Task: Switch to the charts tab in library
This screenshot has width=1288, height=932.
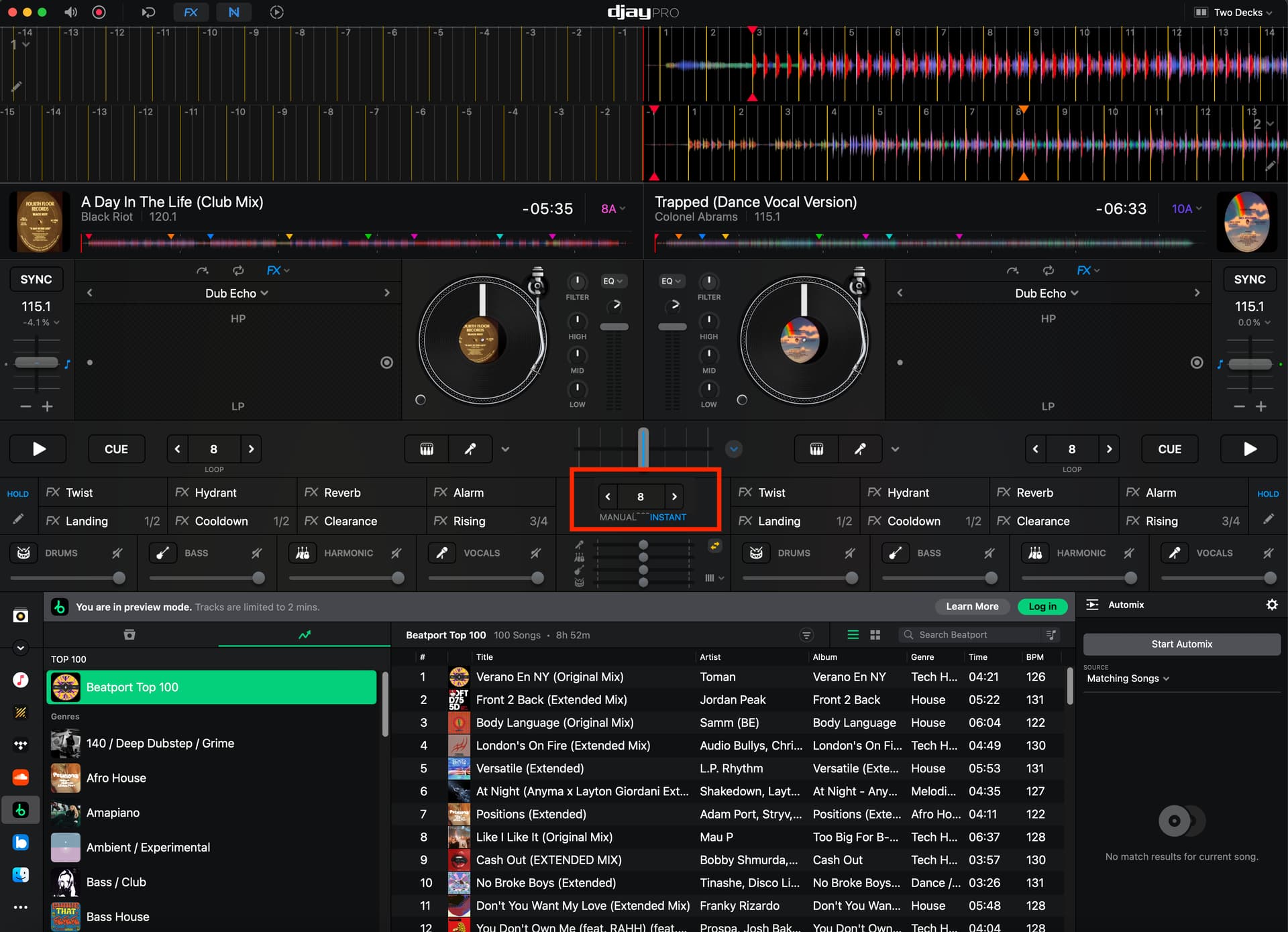Action: [x=305, y=634]
